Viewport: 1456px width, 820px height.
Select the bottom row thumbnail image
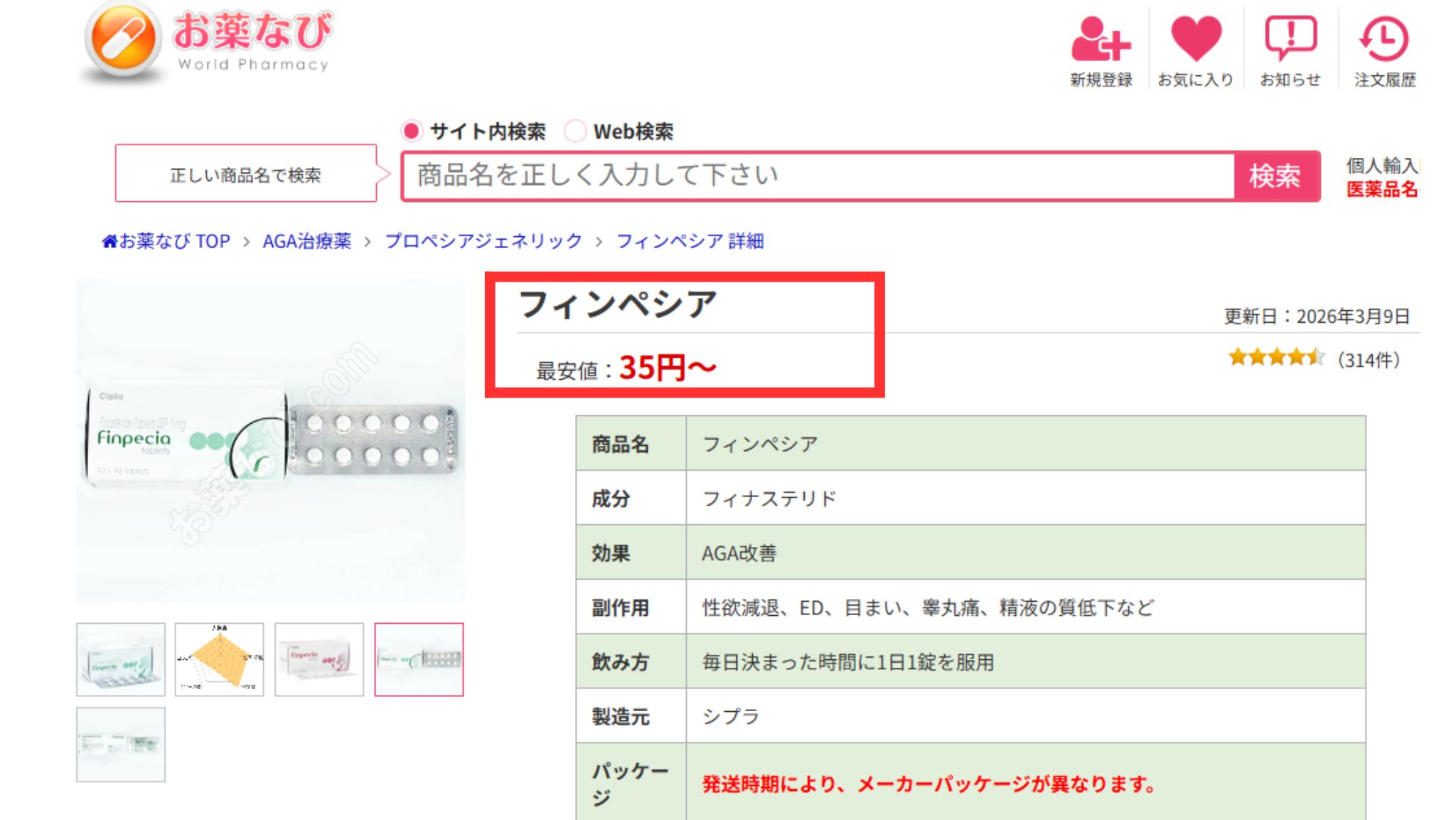click(121, 744)
